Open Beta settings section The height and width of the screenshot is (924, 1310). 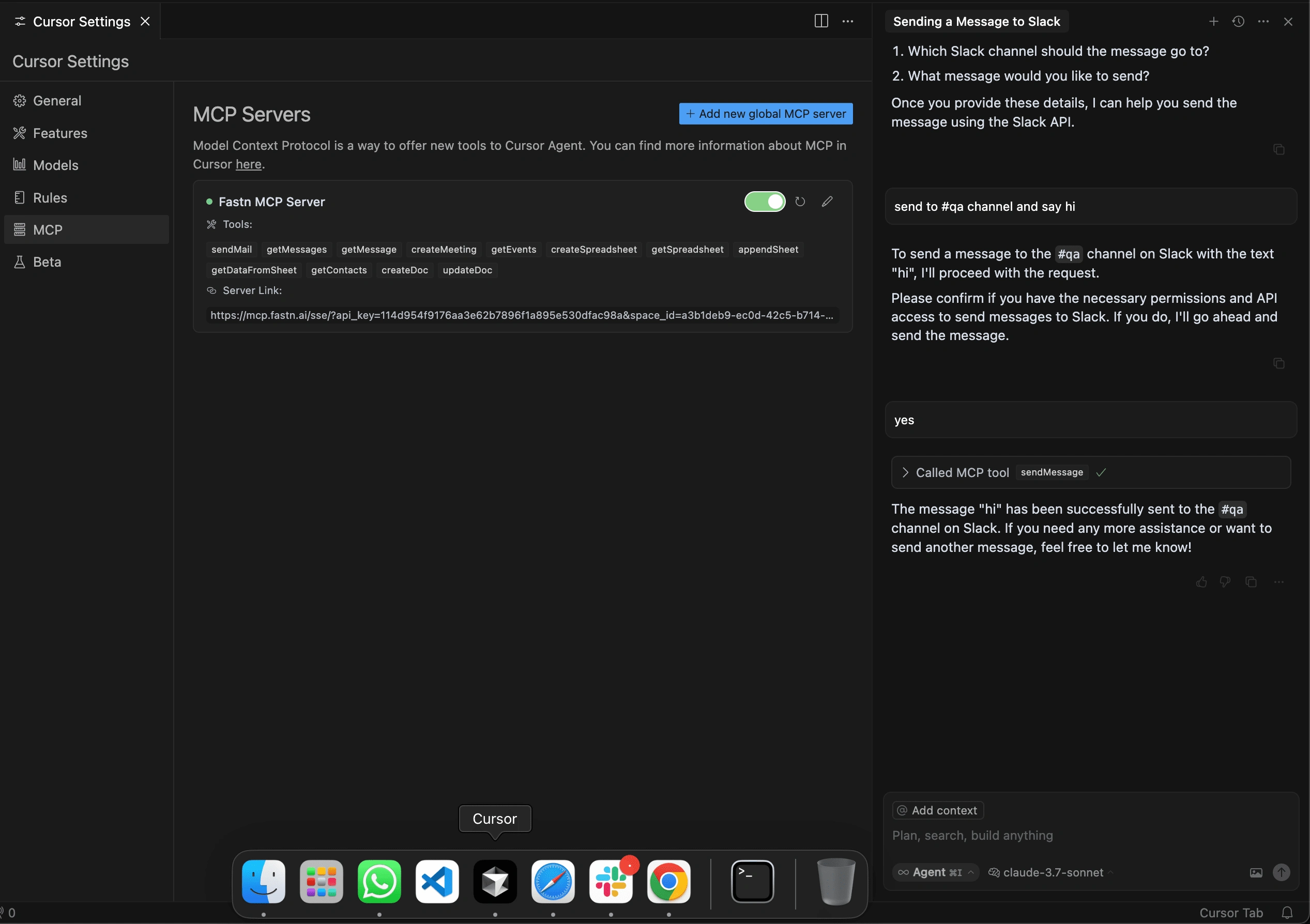click(x=86, y=262)
